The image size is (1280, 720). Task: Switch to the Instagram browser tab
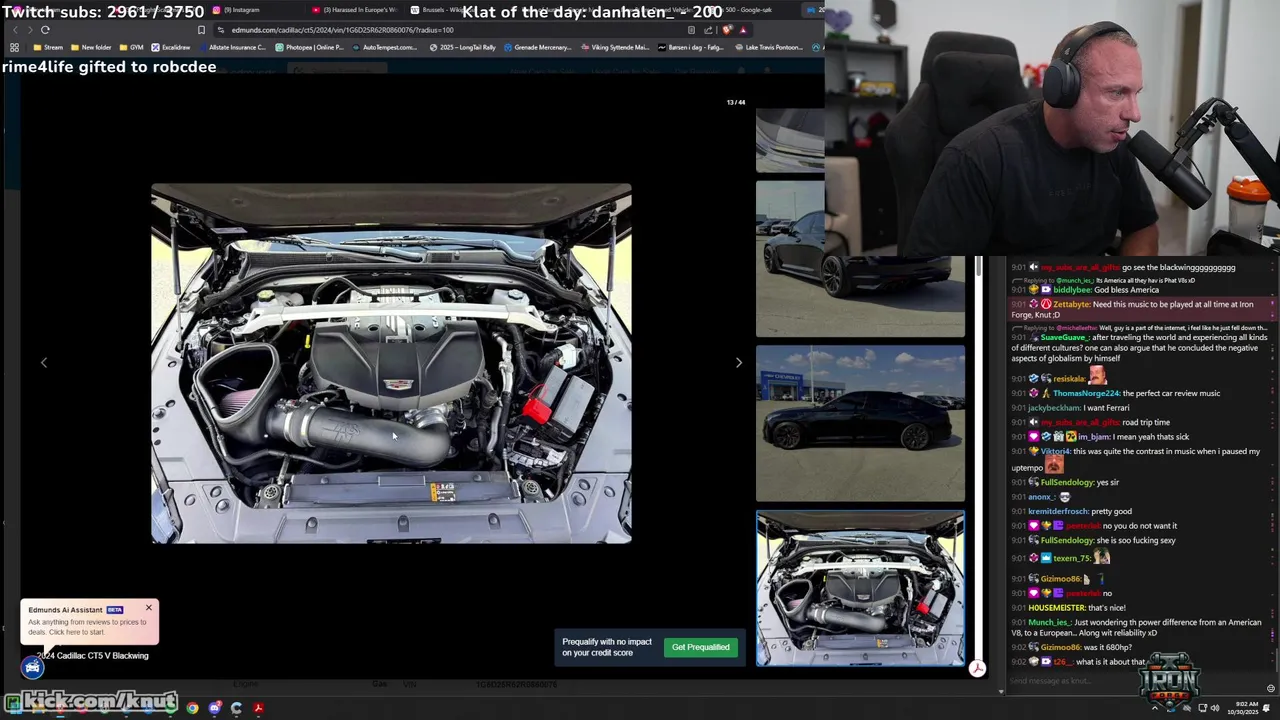tap(236, 10)
